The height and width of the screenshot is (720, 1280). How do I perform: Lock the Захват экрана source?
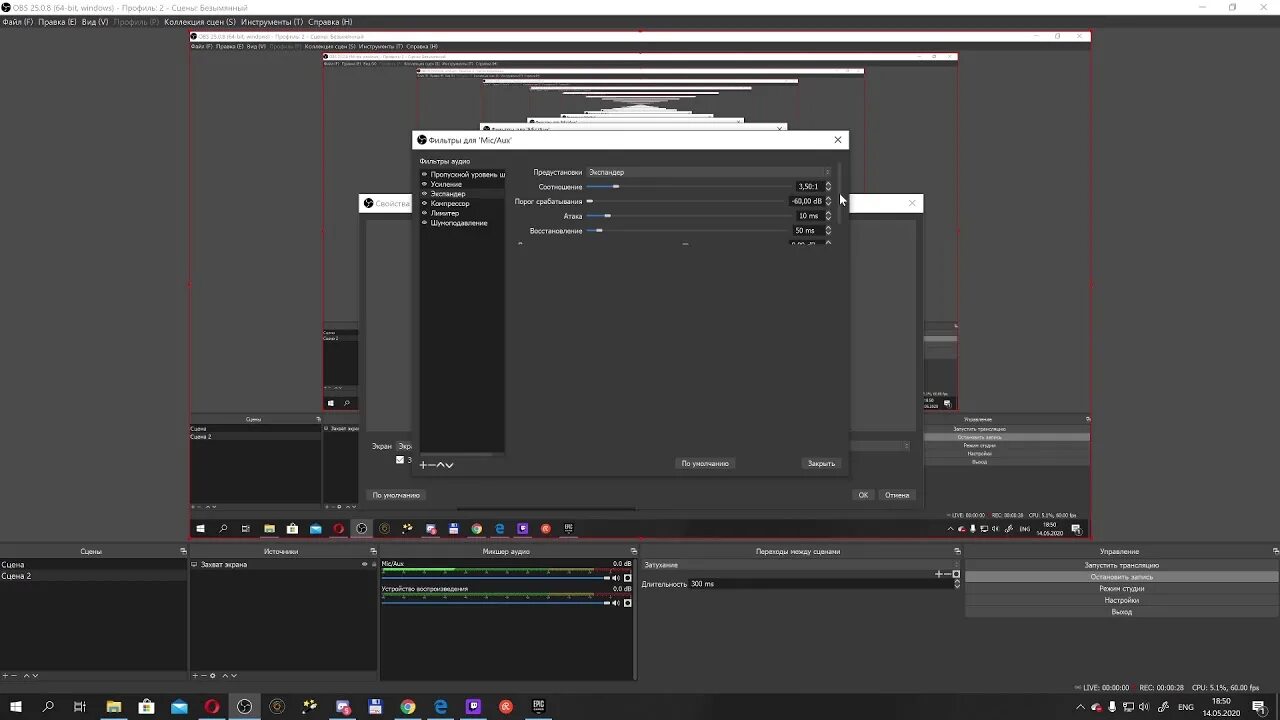tap(373, 564)
